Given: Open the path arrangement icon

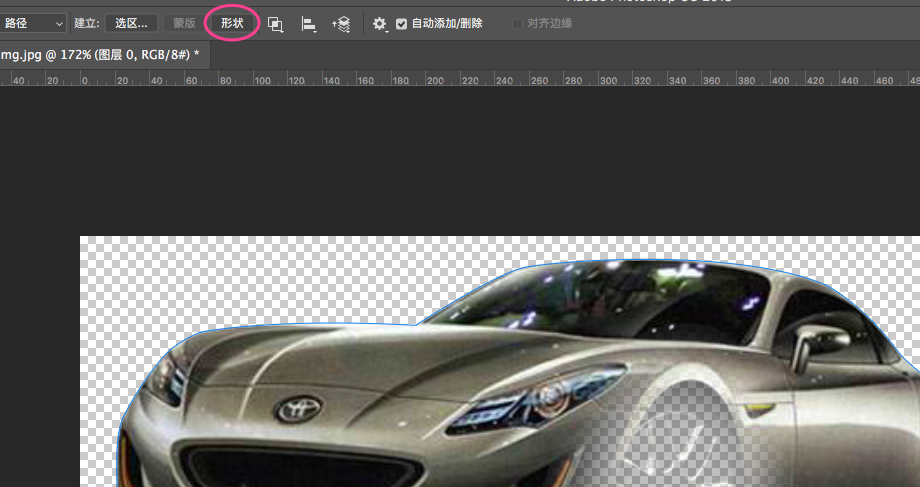Looking at the screenshot, I should point(341,24).
